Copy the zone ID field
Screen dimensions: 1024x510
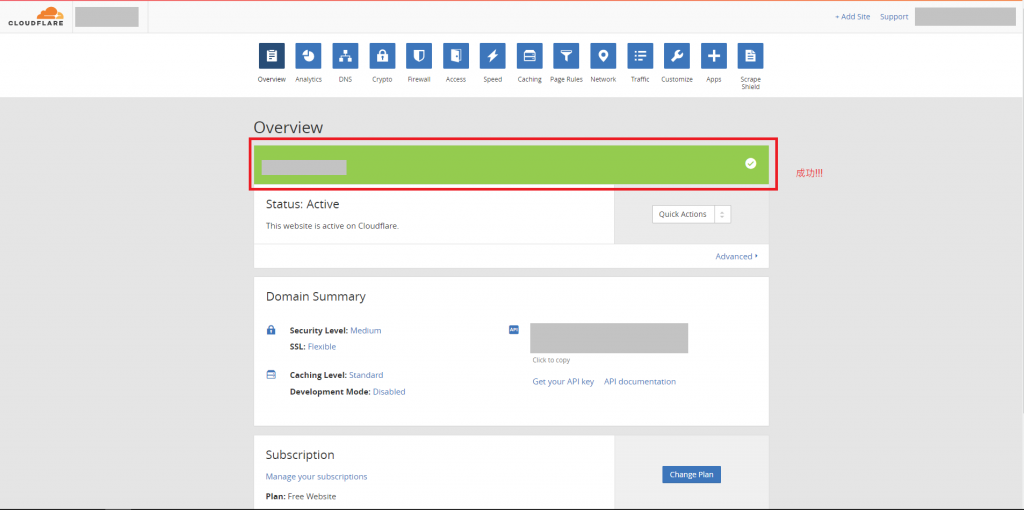click(609, 338)
